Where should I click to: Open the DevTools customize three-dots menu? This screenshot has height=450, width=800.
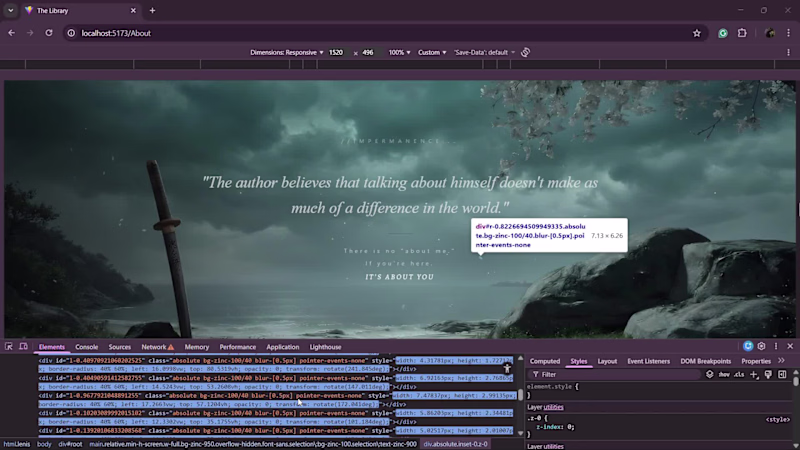(776, 346)
